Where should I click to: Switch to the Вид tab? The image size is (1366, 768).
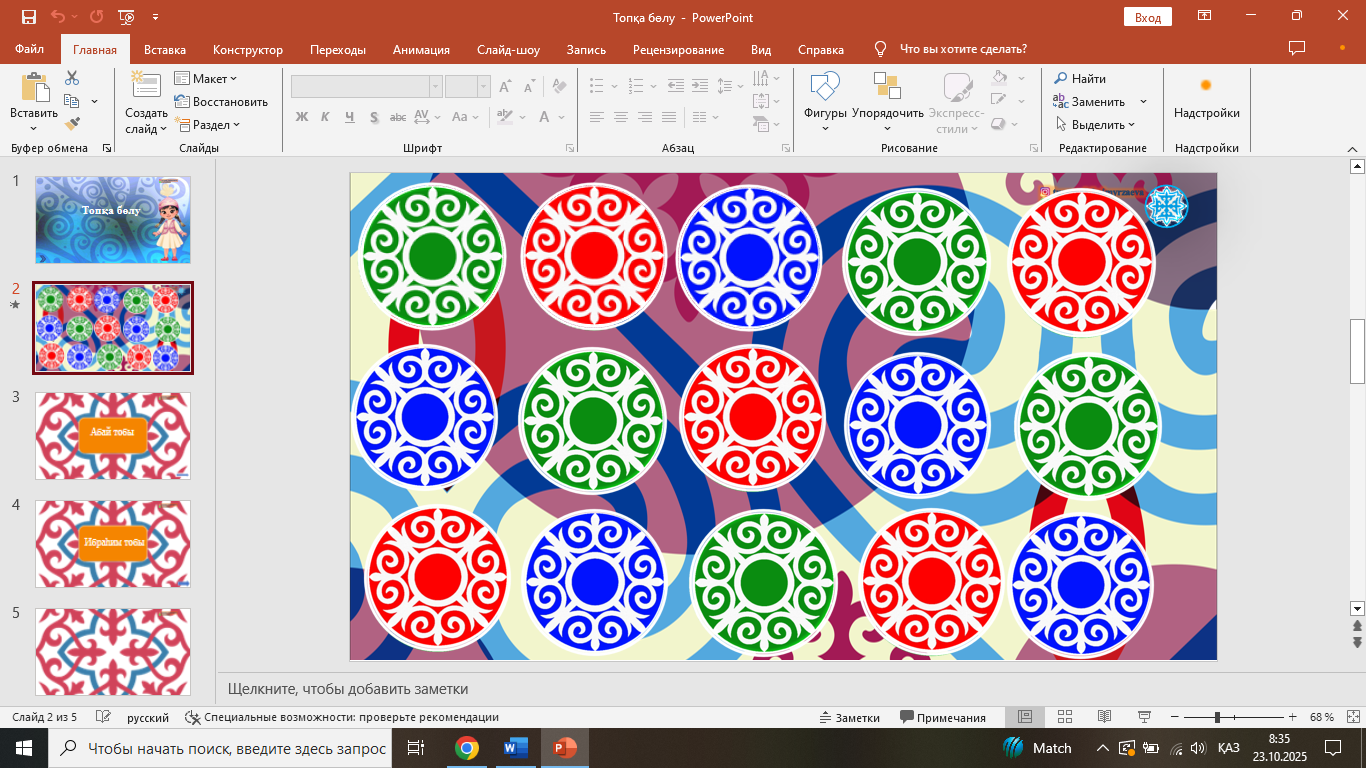click(x=761, y=49)
